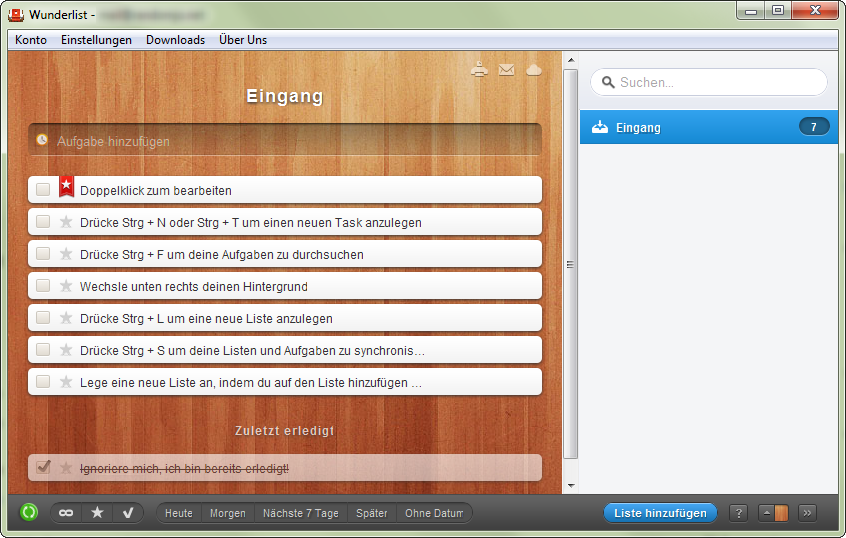Click 'Zuletzt erledigt' section heading
846x538 pixels.
[x=285, y=431]
